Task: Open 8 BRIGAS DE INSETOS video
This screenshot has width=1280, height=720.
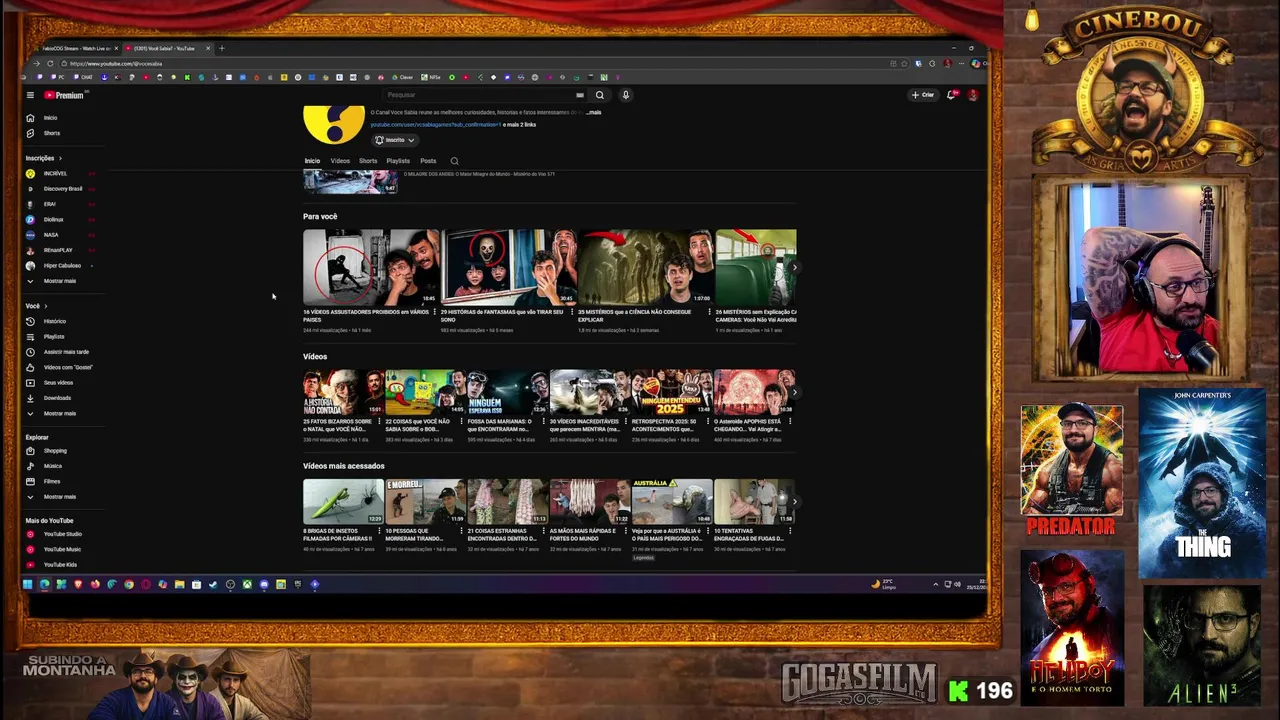Action: pyautogui.click(x=343, y=501)
